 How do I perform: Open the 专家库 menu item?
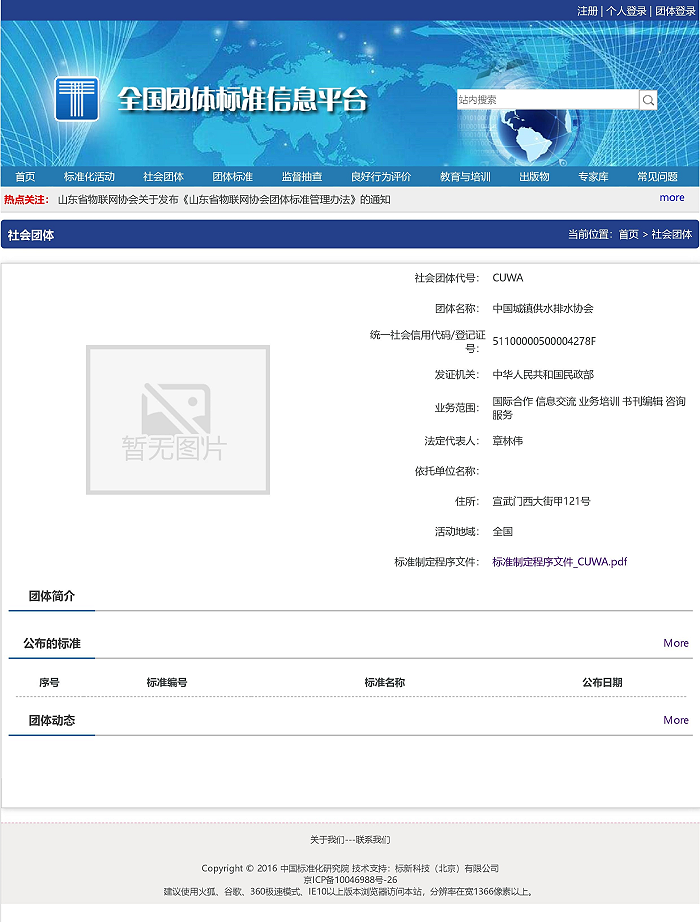pos(592,177)
